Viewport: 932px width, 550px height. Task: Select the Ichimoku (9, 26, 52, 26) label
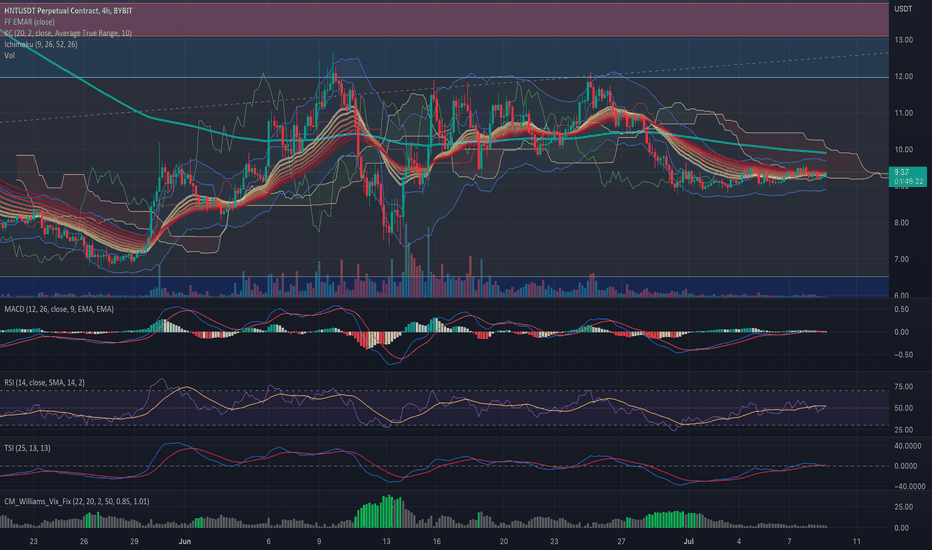click(40, 45)
